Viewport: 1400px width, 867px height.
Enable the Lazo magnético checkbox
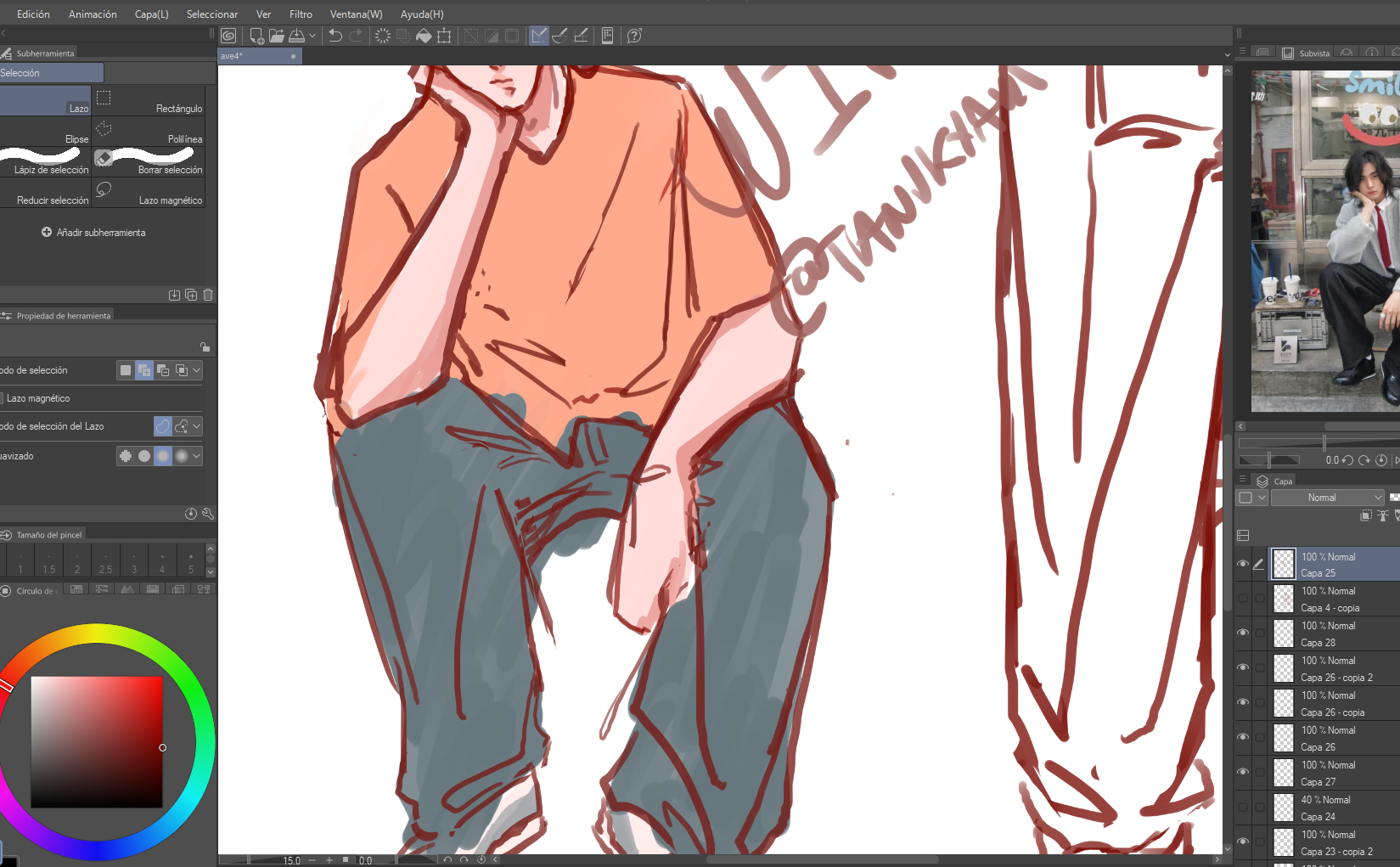point(2,398)
